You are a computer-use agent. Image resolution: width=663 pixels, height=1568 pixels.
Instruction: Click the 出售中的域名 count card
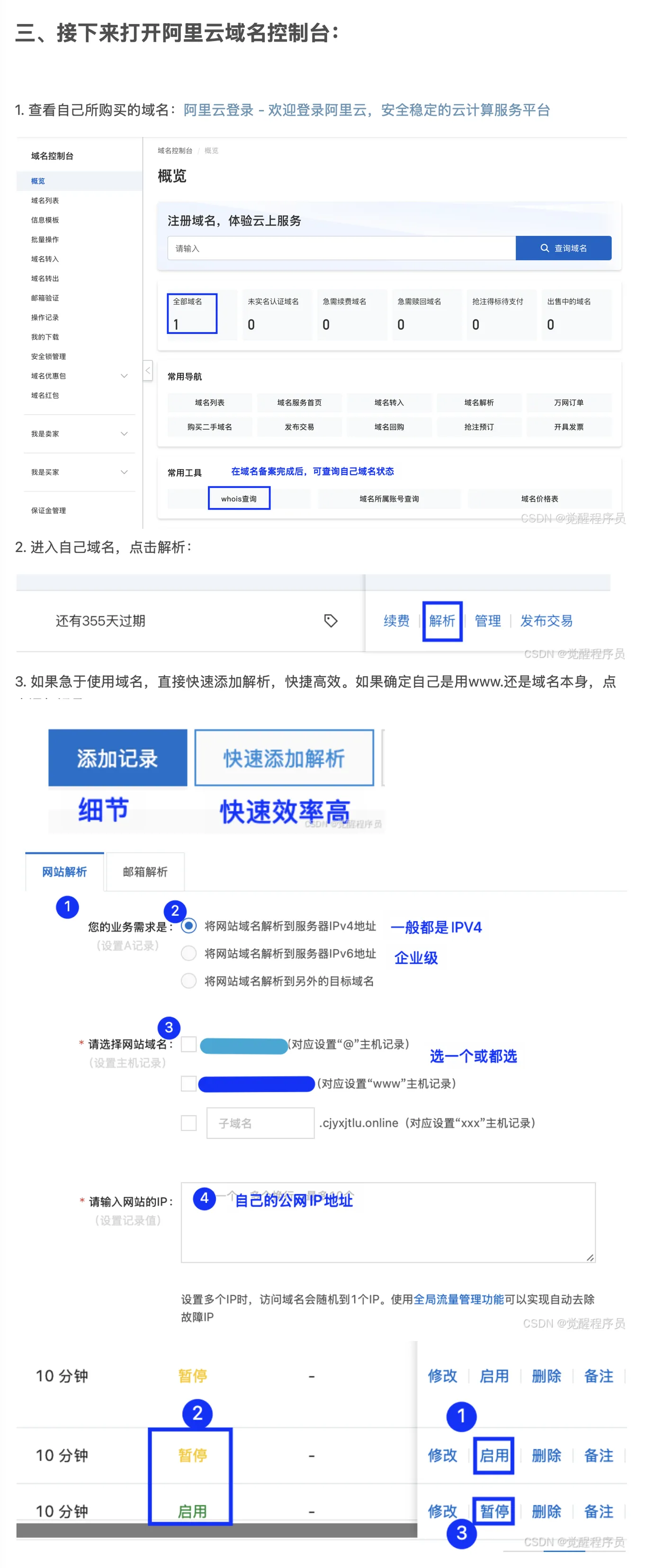coord(577,314)
